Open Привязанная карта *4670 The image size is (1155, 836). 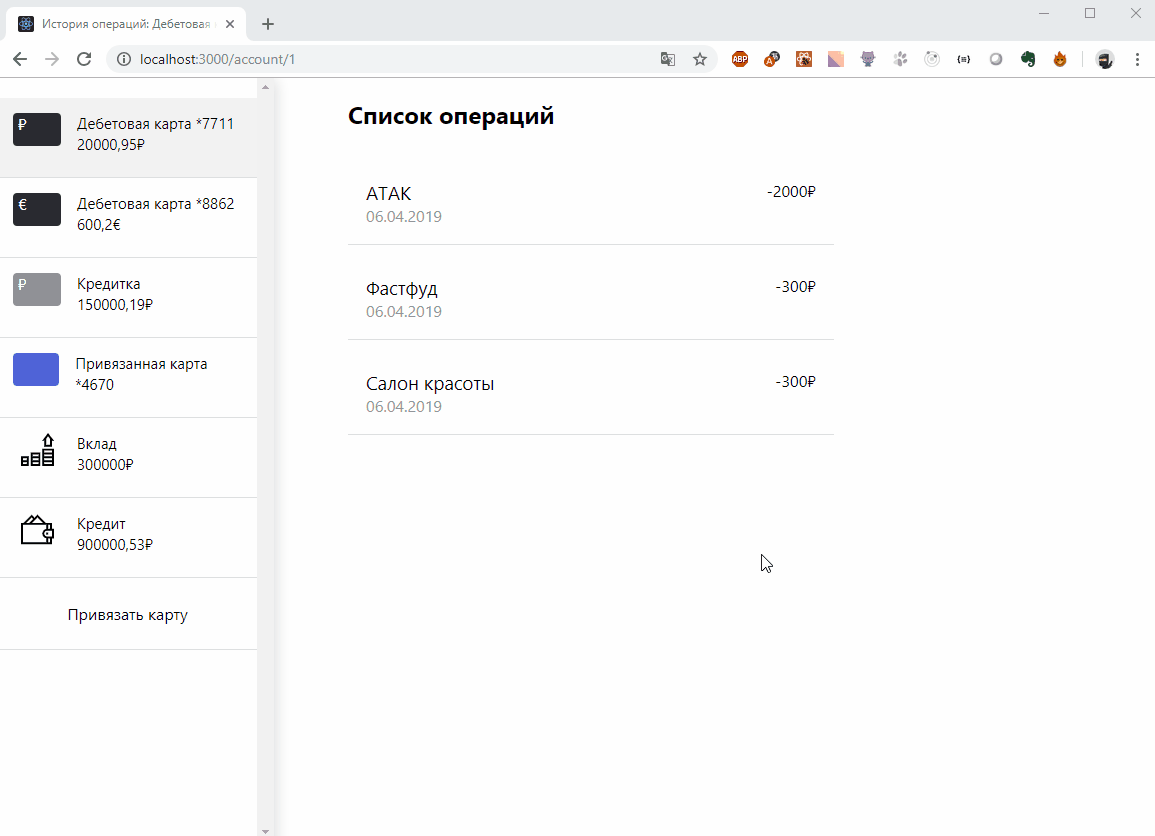pos(128,378)
